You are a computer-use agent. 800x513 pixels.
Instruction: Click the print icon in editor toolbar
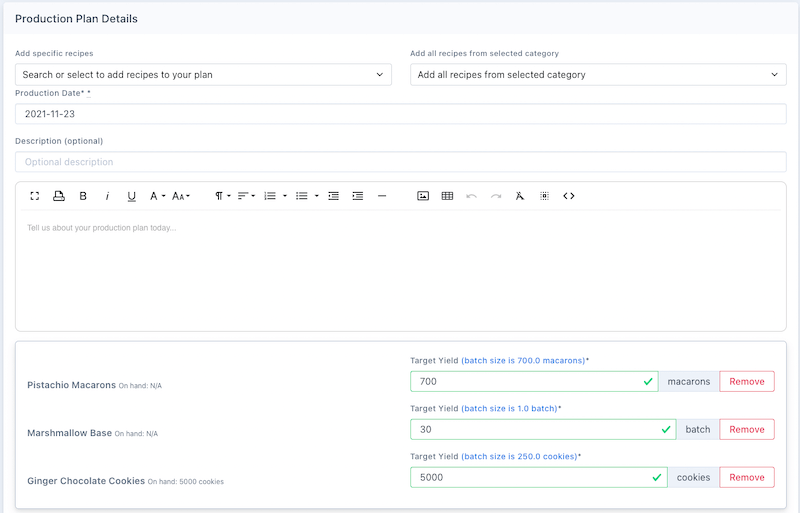(59, 196)
